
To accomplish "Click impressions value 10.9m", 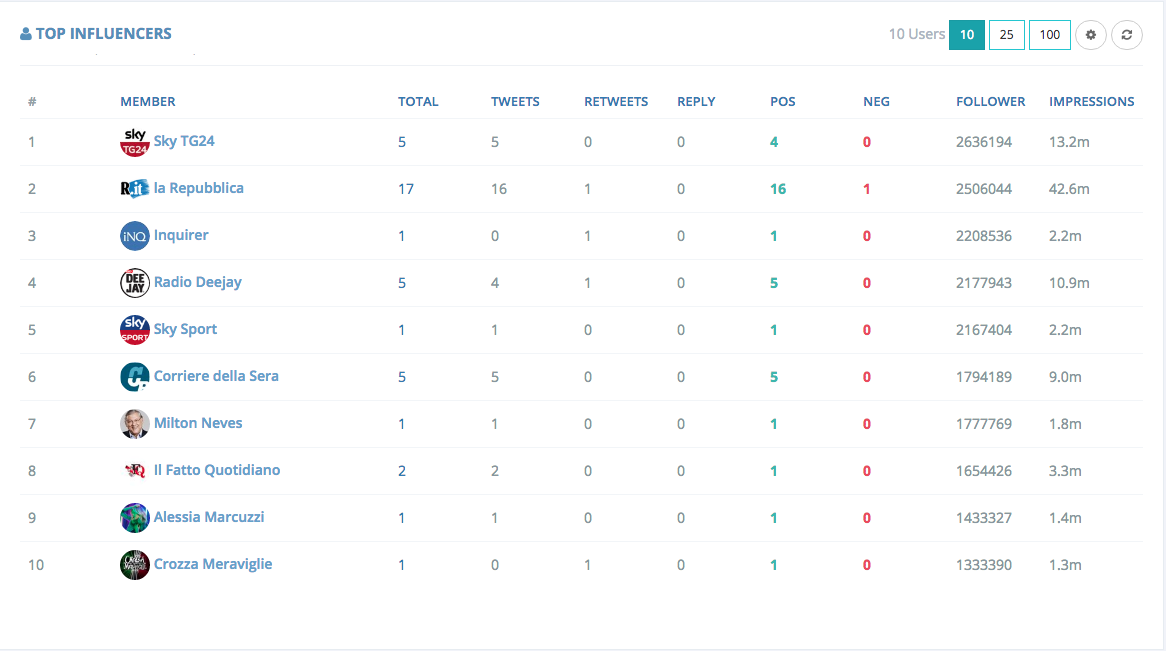I will pos(1069,283).
